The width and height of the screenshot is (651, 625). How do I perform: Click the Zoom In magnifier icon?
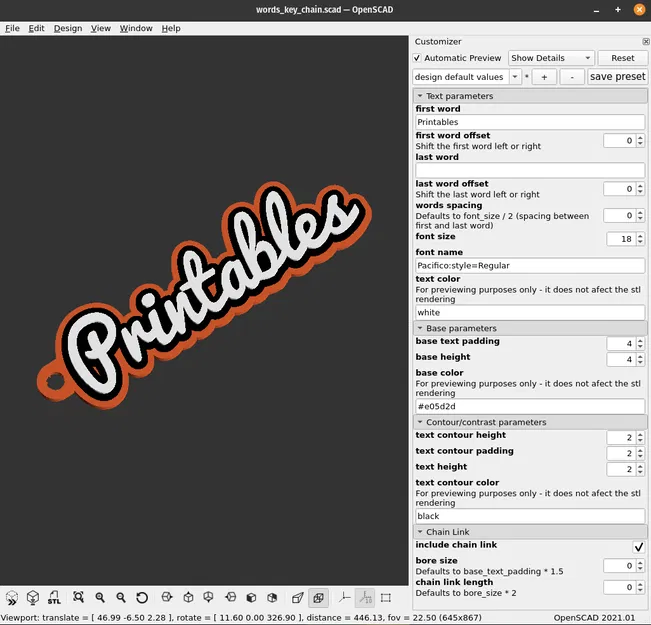100,598
